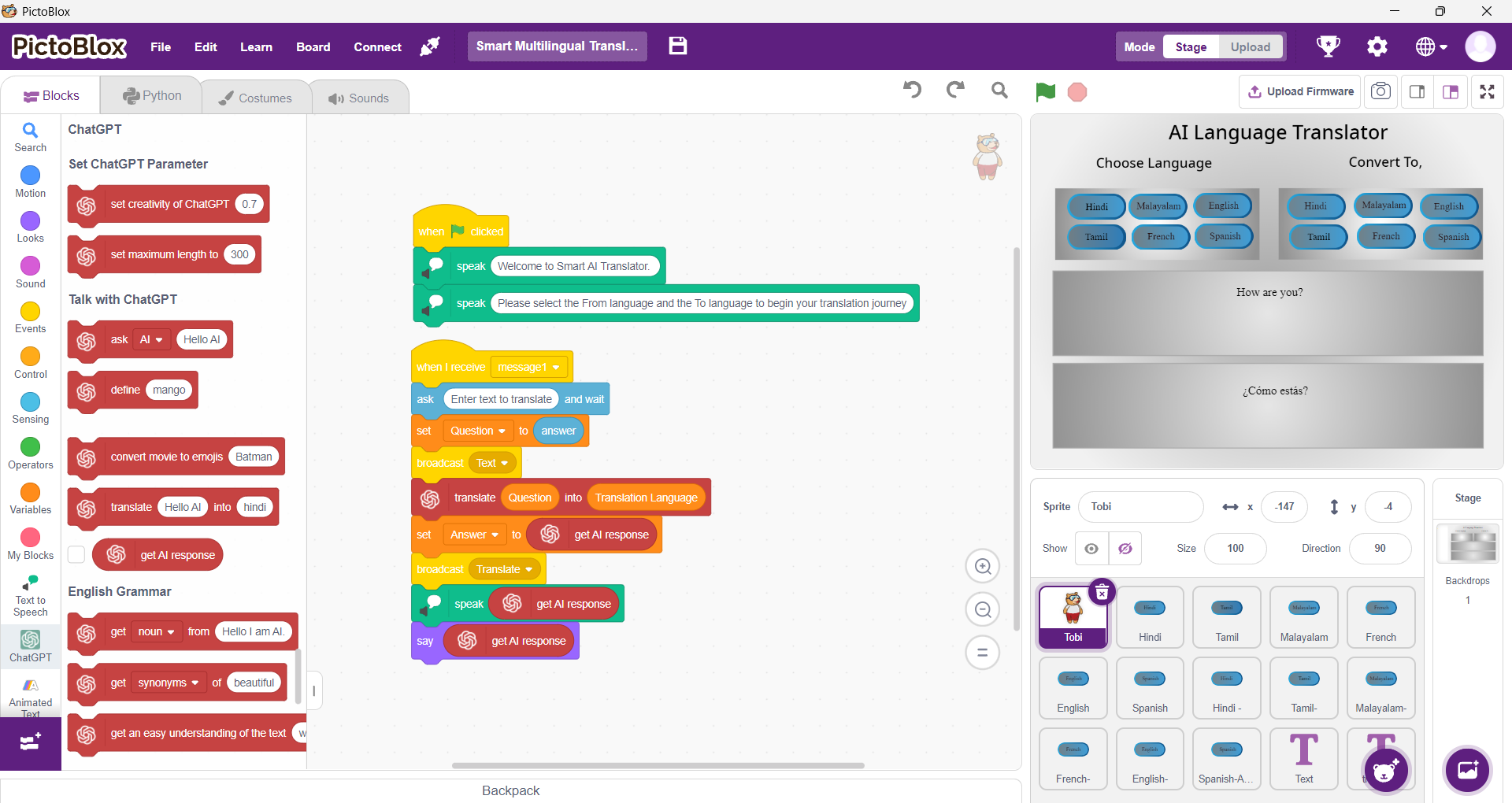1512x803 pixels.
Task: Switch to small stage layout
Action: click(1417, 91)
